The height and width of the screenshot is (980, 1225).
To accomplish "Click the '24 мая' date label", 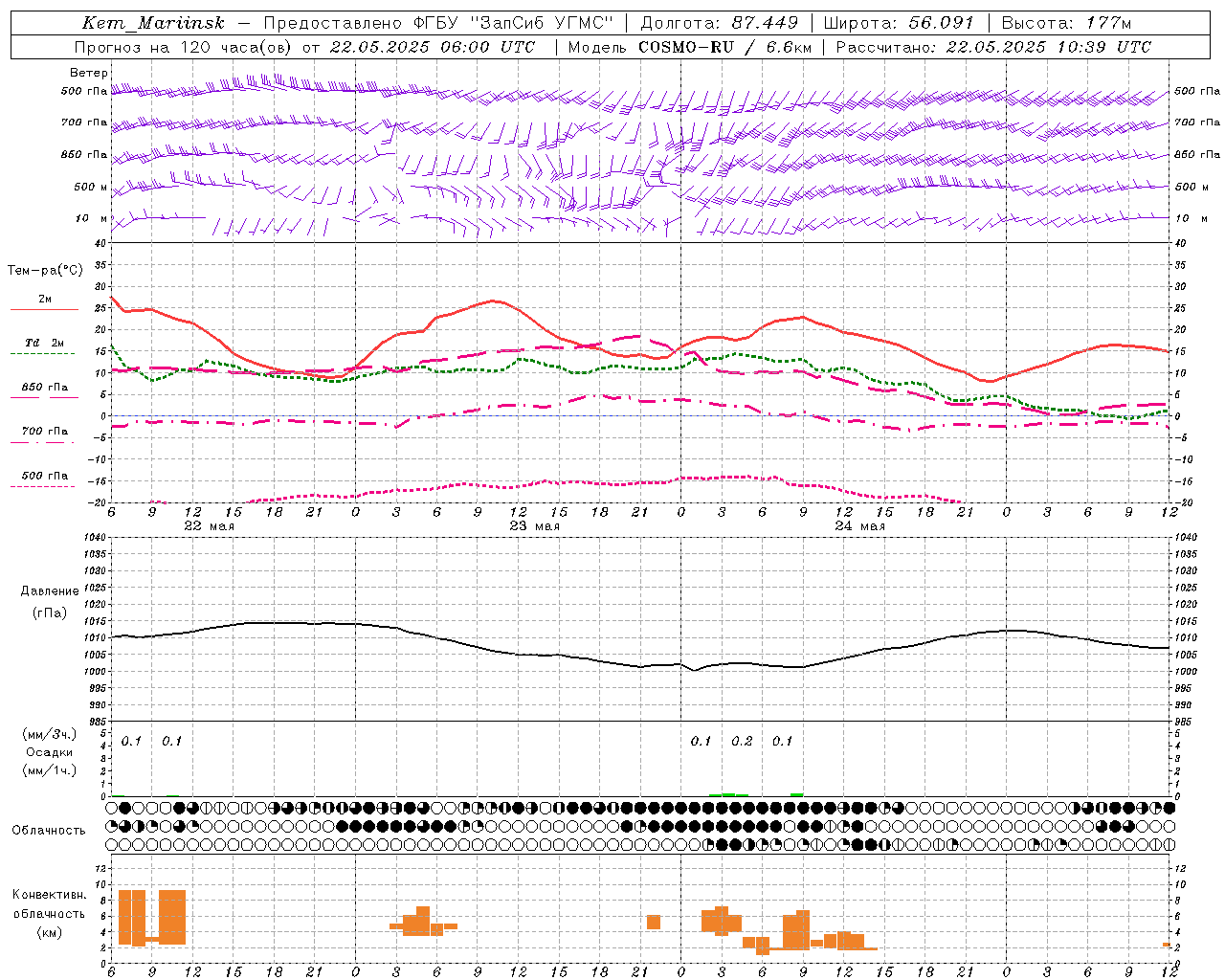I will (860, 526).
